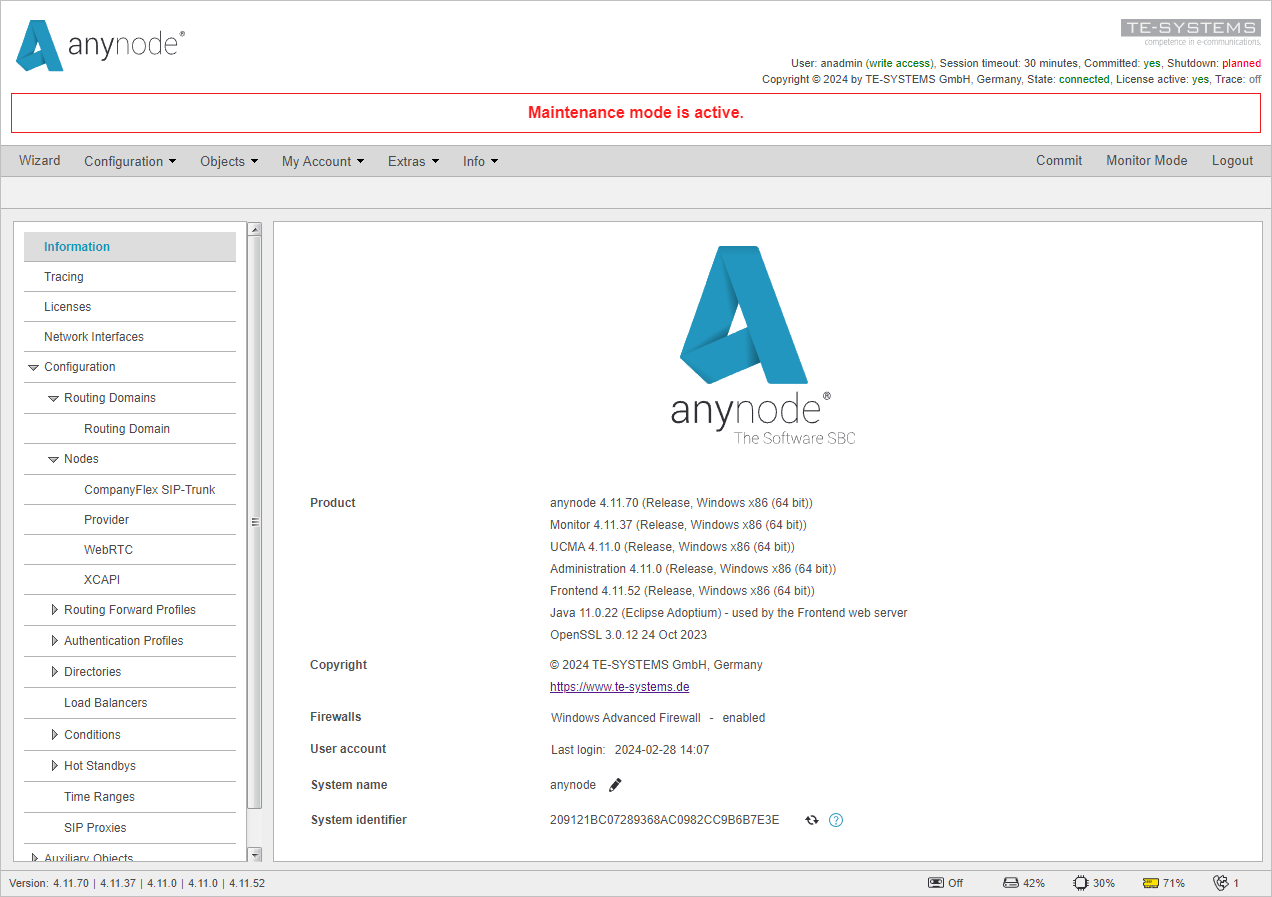1272x897 pixels.
Task: Edit the system name with the pencil icon
Action: [614, 784]
